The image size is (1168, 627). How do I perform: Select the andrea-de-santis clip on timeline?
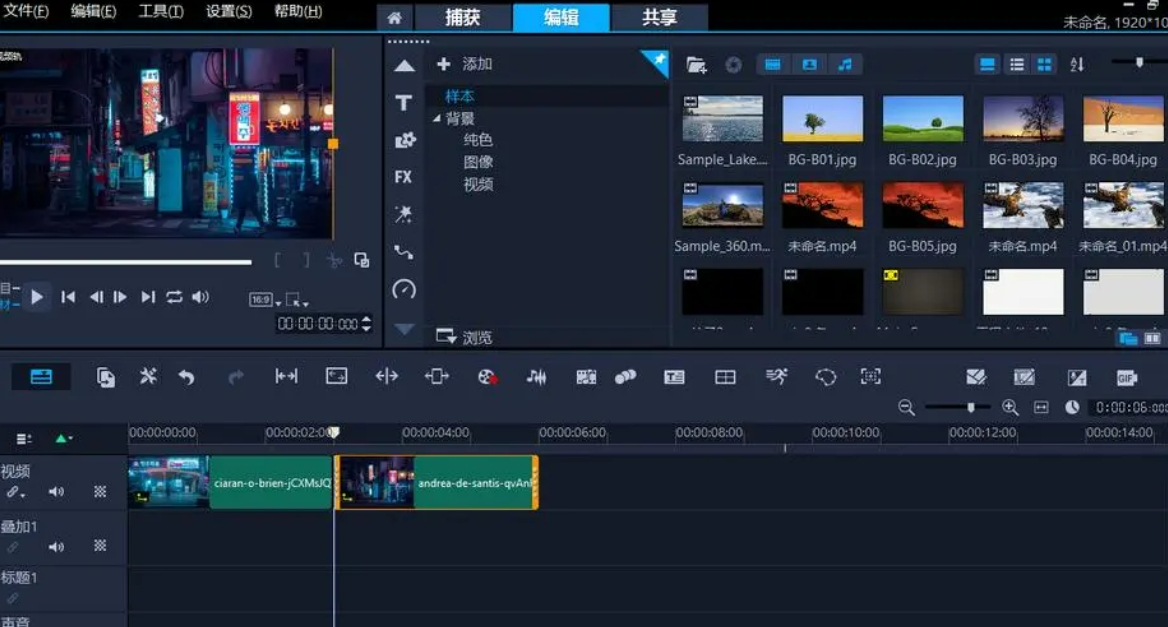[x=437, y=483]
